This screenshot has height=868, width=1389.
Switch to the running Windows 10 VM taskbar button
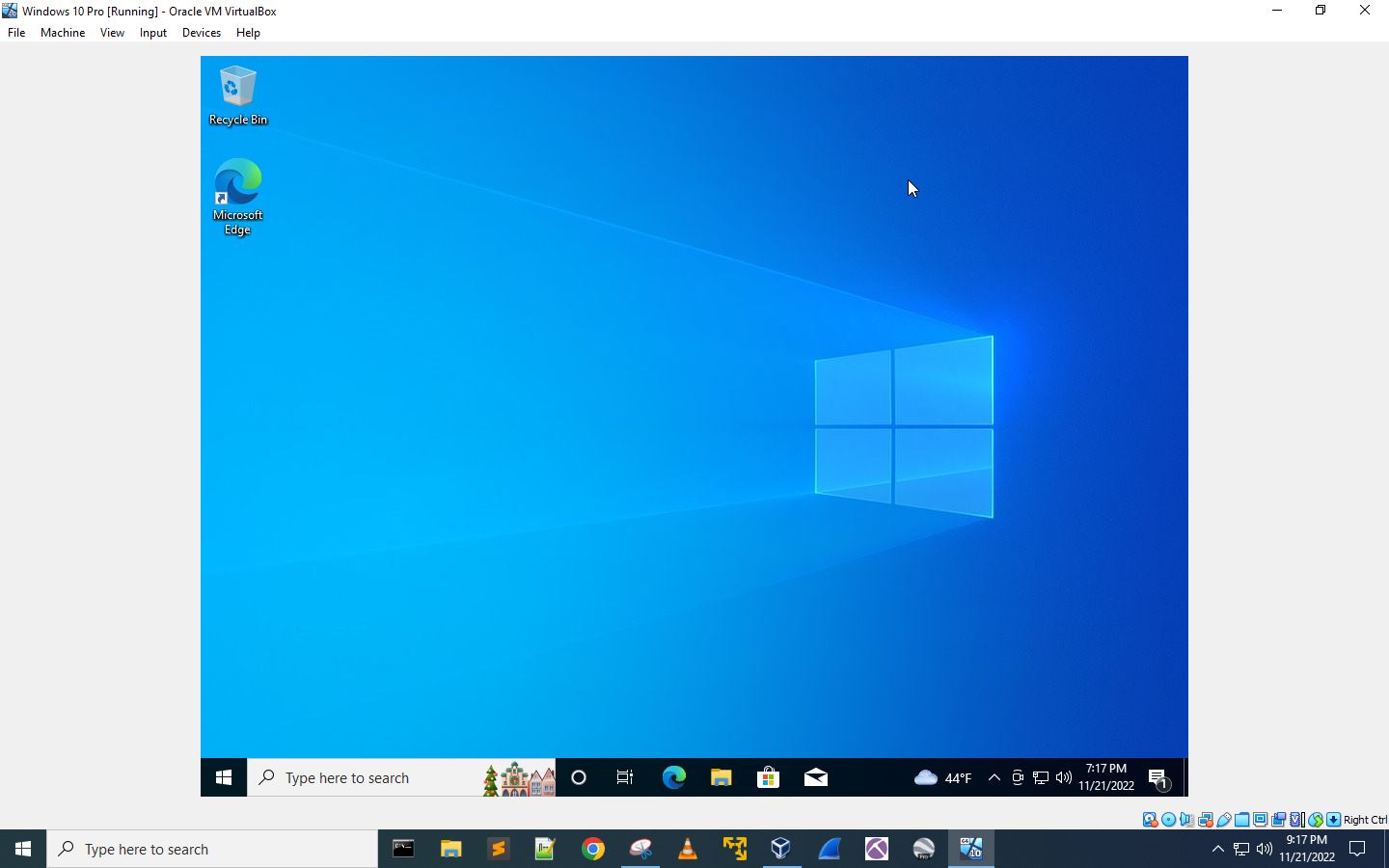(x=970, y=849)
